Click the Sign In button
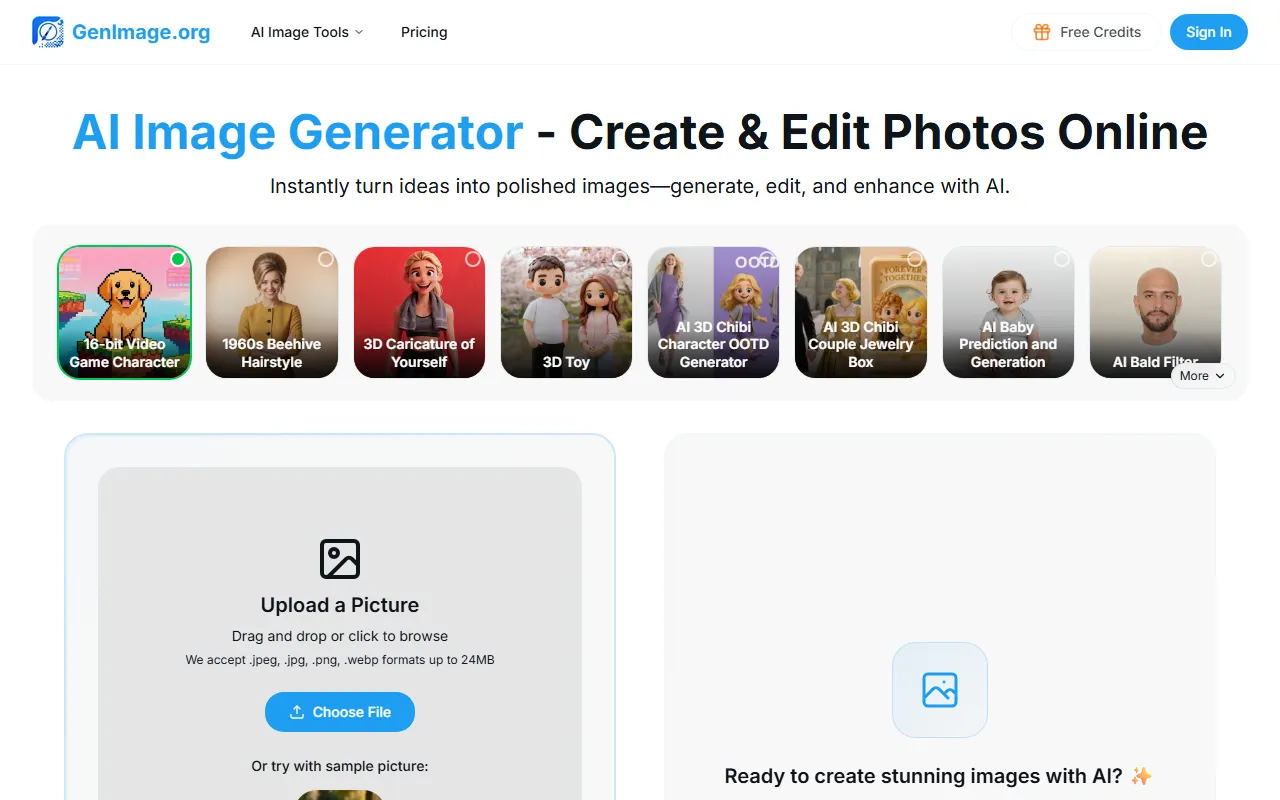This screenshot has height=800, width=1280. 1209,32
